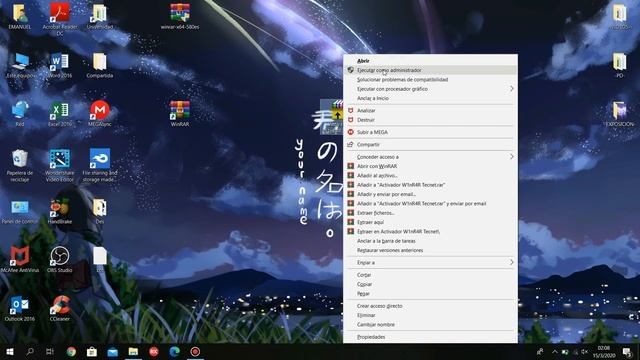This screenshot has width=640, height=360.
Task: Open the taskbar clock and date
Action: coord(604,351)
